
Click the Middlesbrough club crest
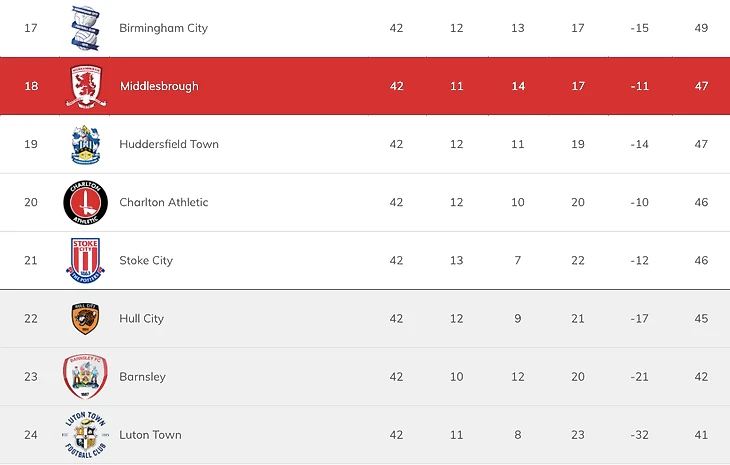[85, 86]
